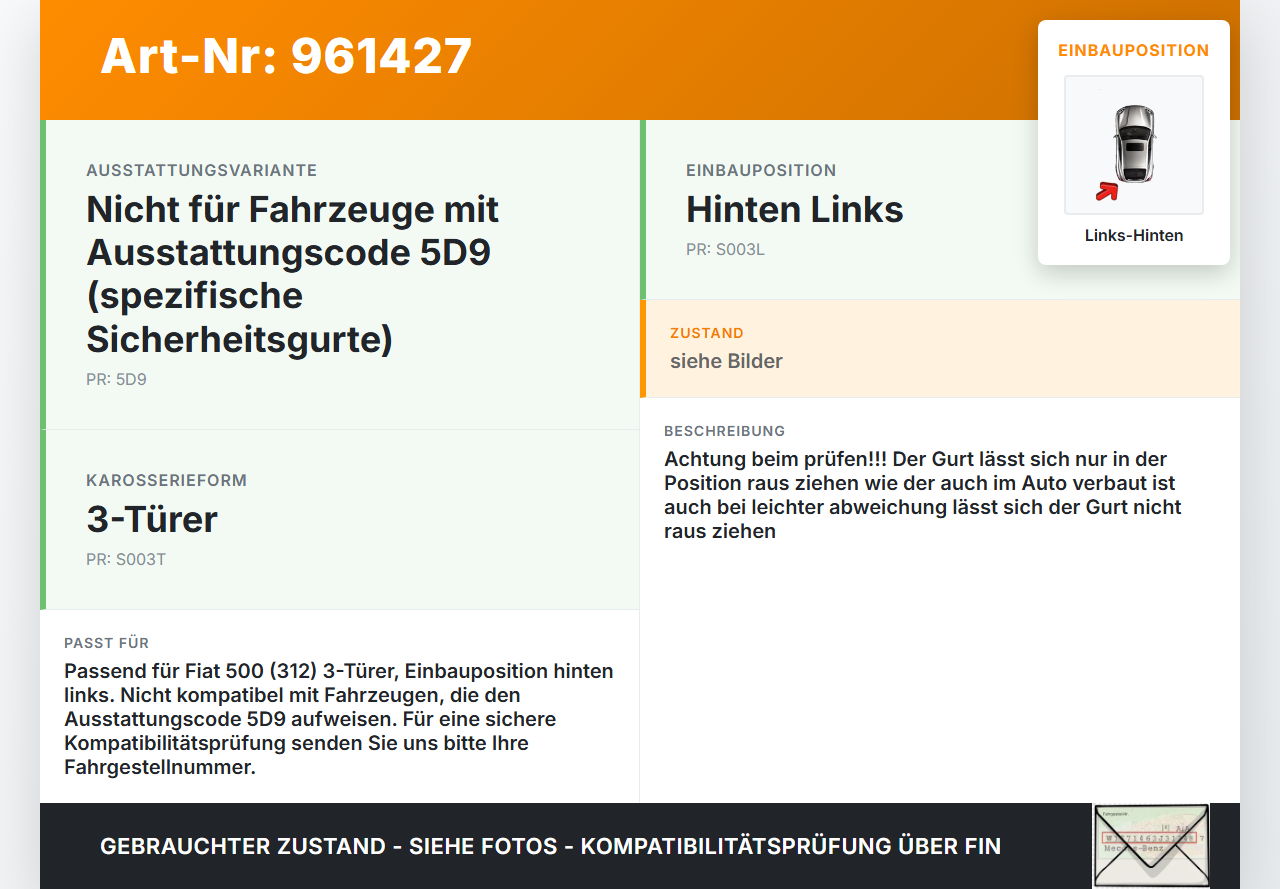Viewport: 1280px width, 889px height.
Task: Select the Achtung beim prüfen description paragraph
Action: pos(923,495)
